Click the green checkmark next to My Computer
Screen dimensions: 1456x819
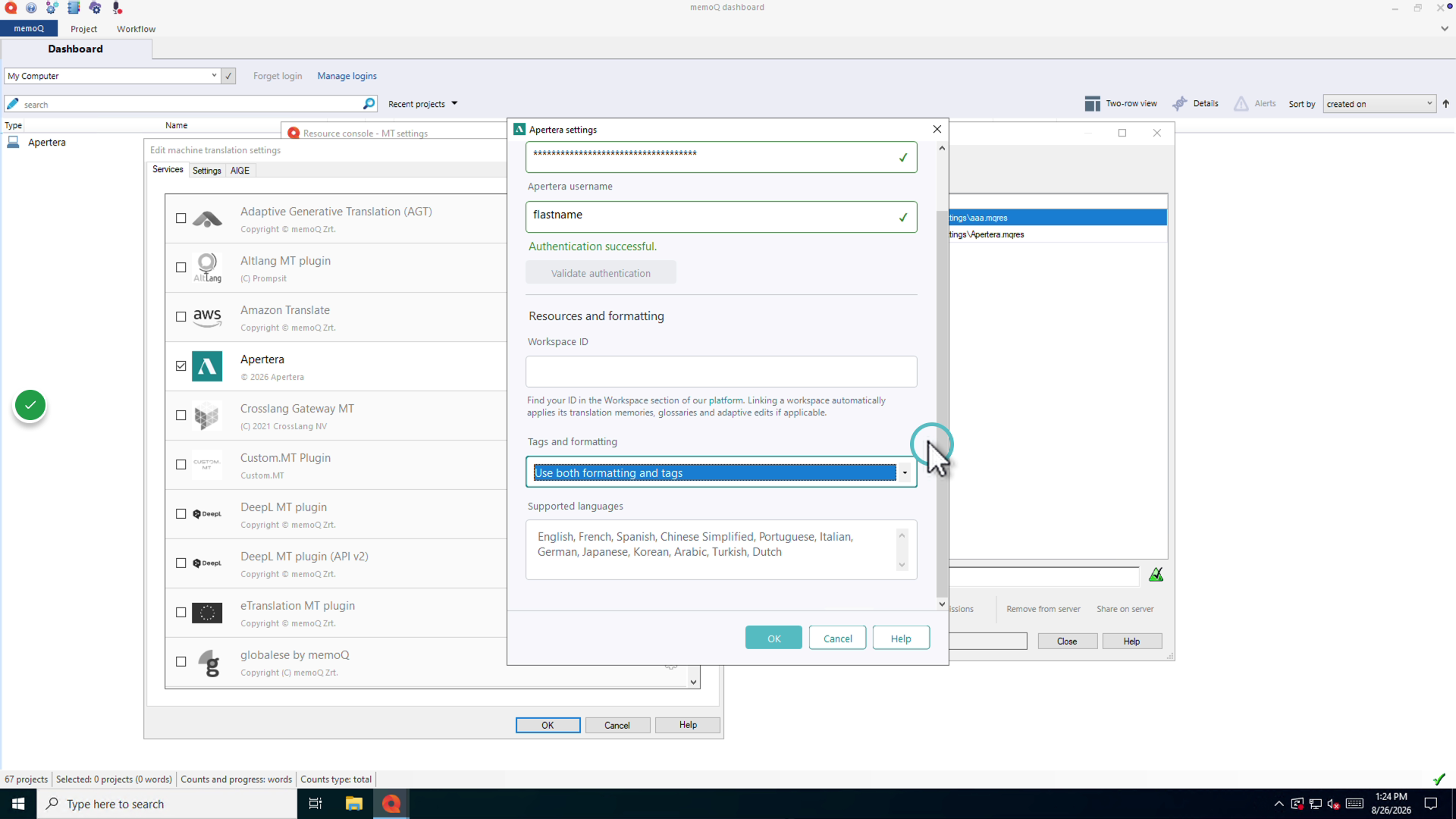click(228, 76)
